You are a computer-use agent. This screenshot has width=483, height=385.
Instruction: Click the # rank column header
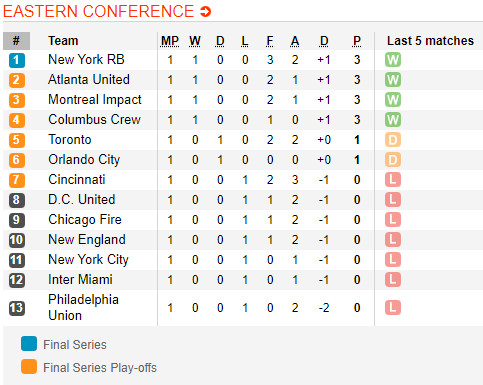[x=16, y=41]
